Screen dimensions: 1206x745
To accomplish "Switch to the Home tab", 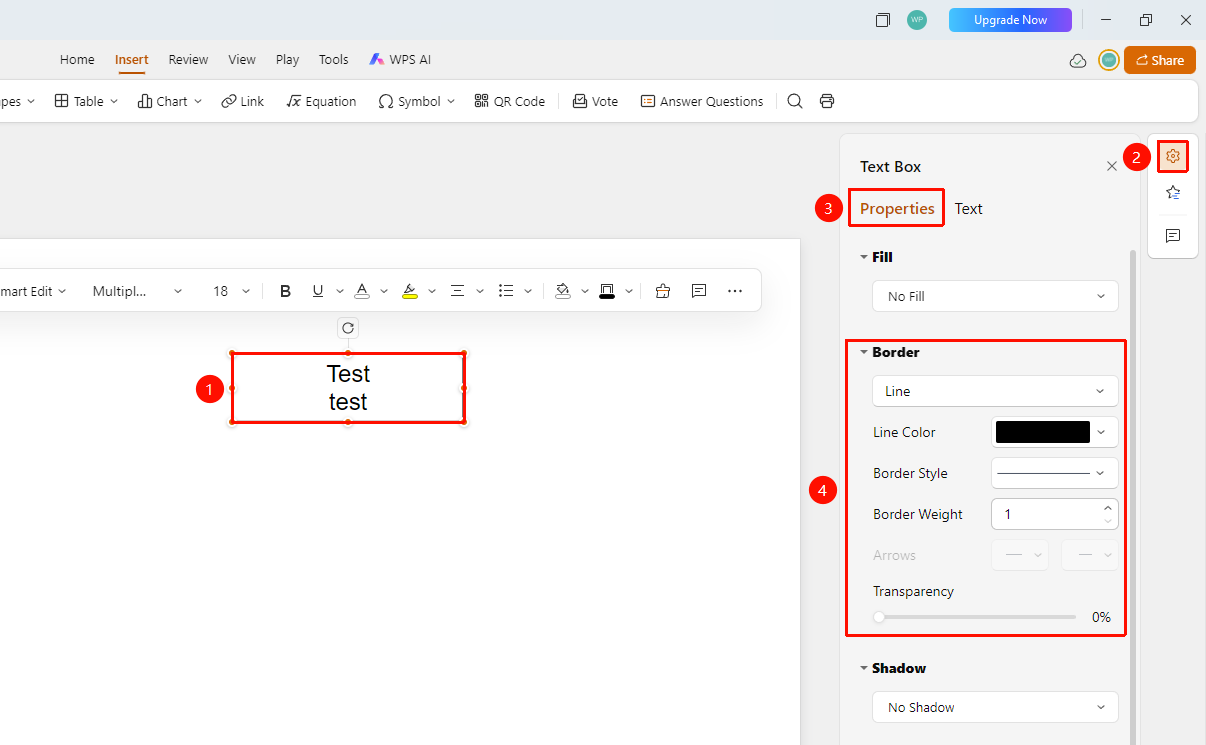I will (x=77, y=60).
